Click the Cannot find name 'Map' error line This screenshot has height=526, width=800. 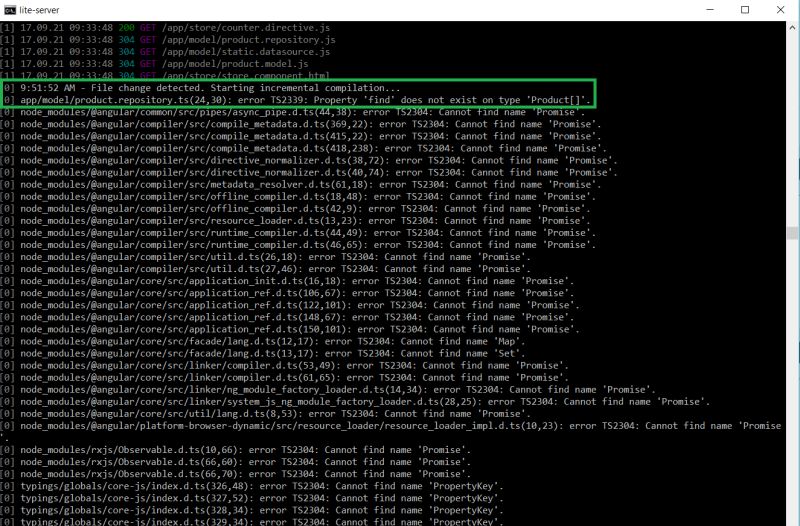263,341
